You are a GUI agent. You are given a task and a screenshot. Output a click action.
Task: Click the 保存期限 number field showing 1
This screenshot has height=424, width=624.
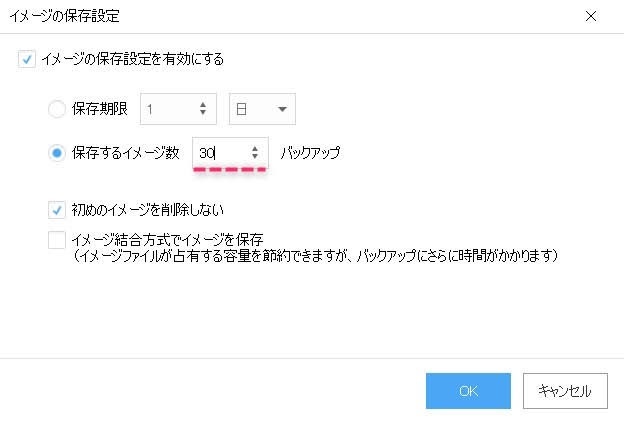coord(168,108)
